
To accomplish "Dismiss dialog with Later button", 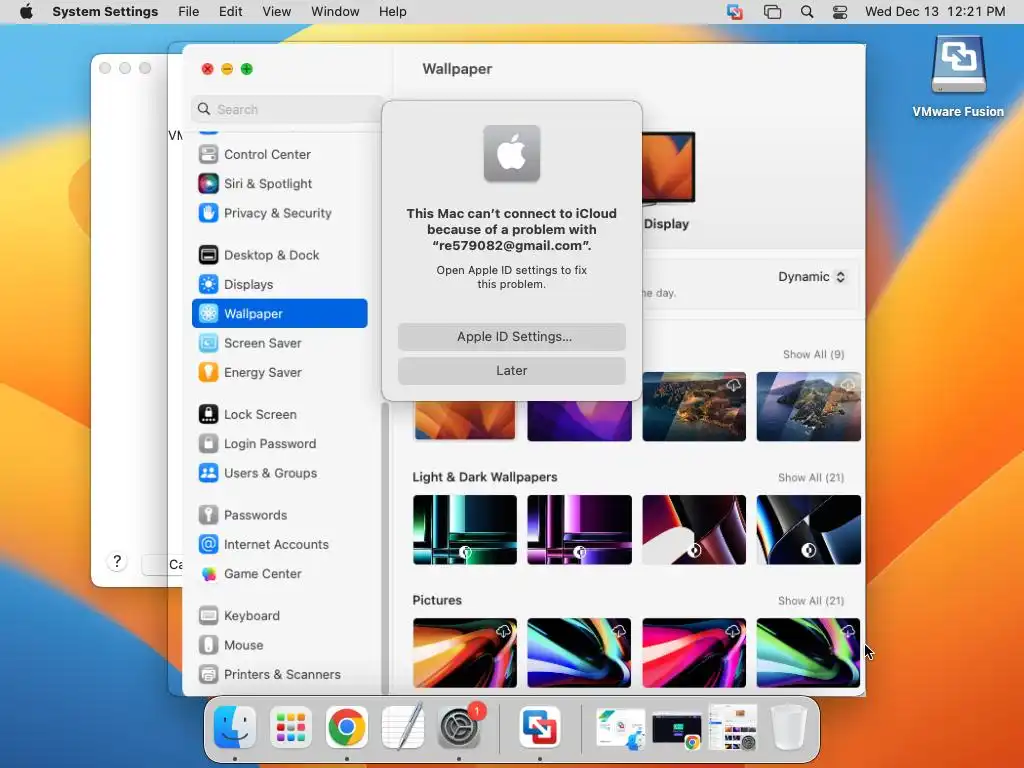I will pyautogui.click(x=512, y=371).
